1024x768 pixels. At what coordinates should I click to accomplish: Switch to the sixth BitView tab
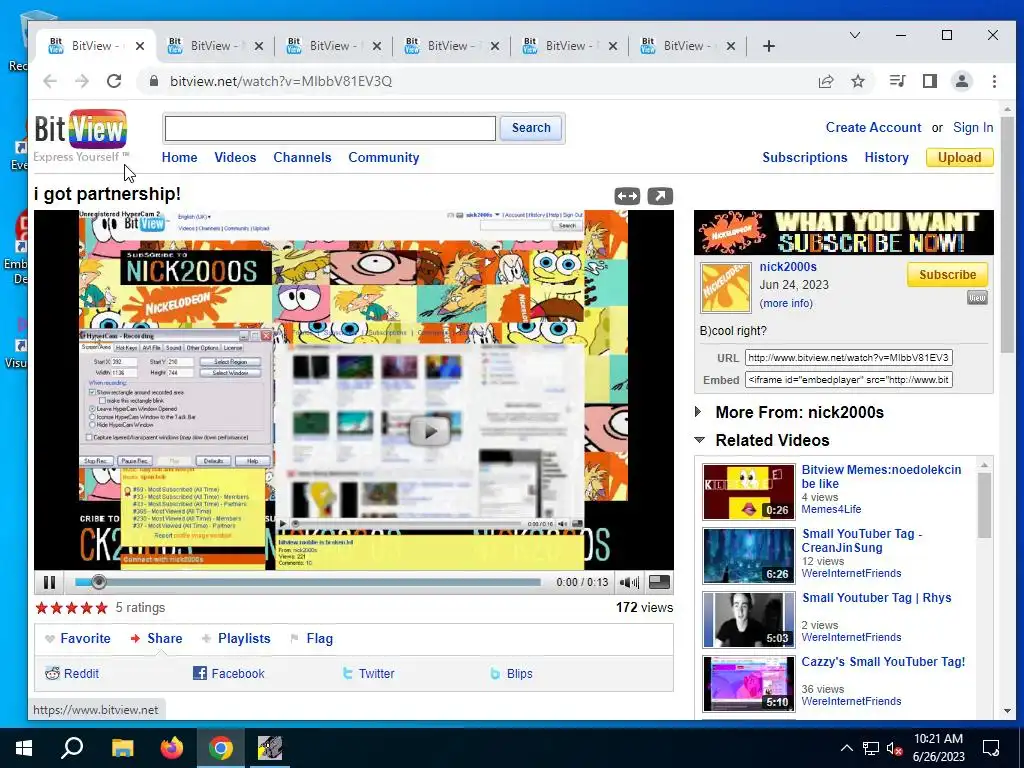tap(686, 46)
